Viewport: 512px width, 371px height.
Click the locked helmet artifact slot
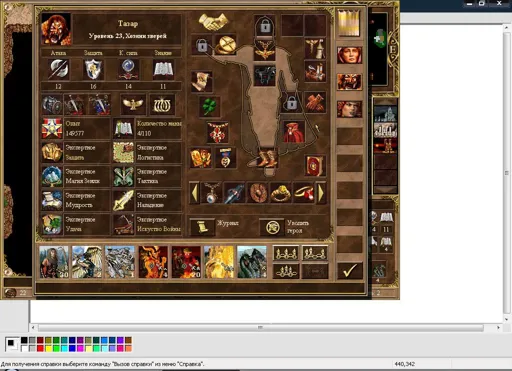265,26
